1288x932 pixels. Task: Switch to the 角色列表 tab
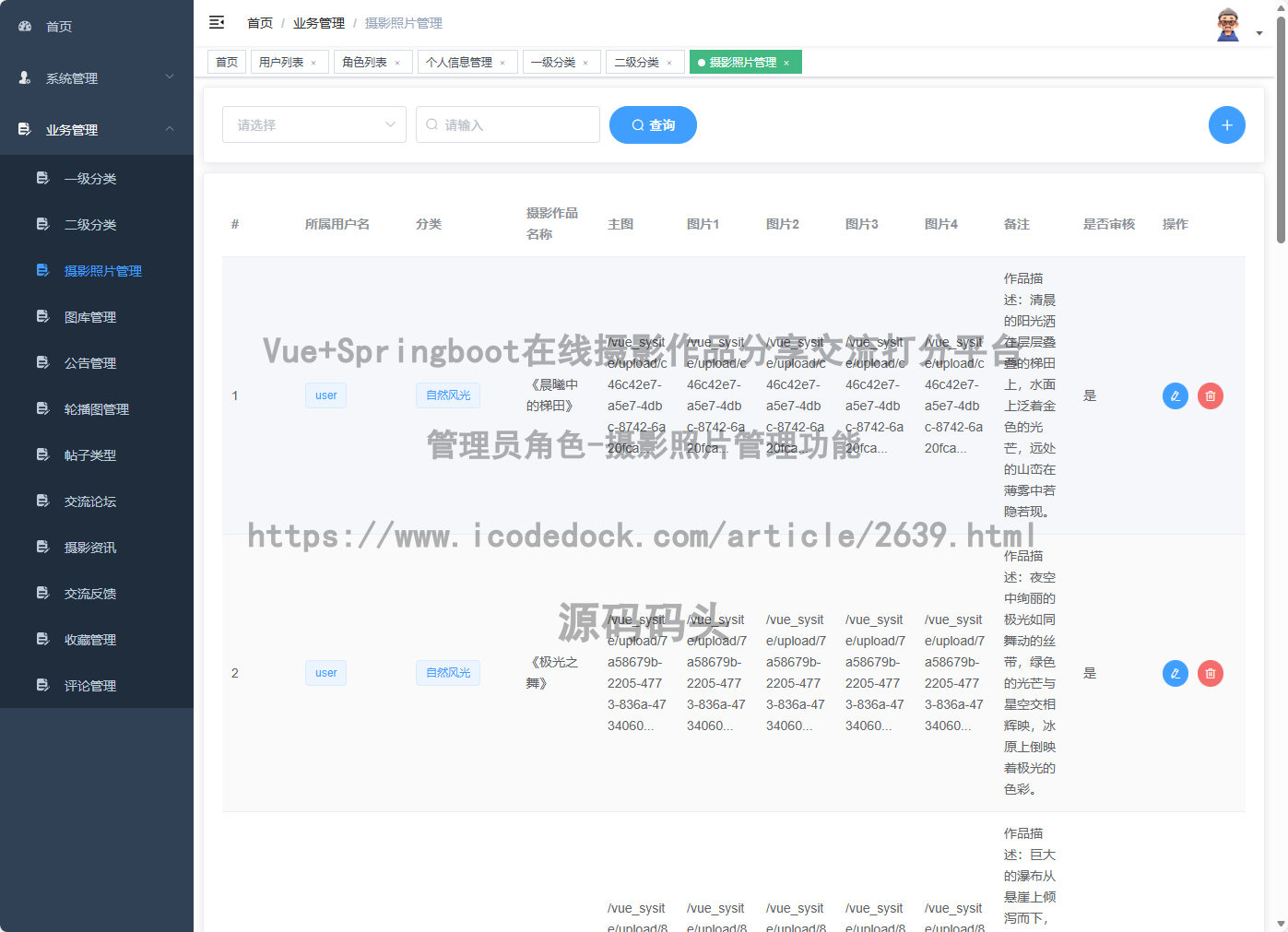366,62
